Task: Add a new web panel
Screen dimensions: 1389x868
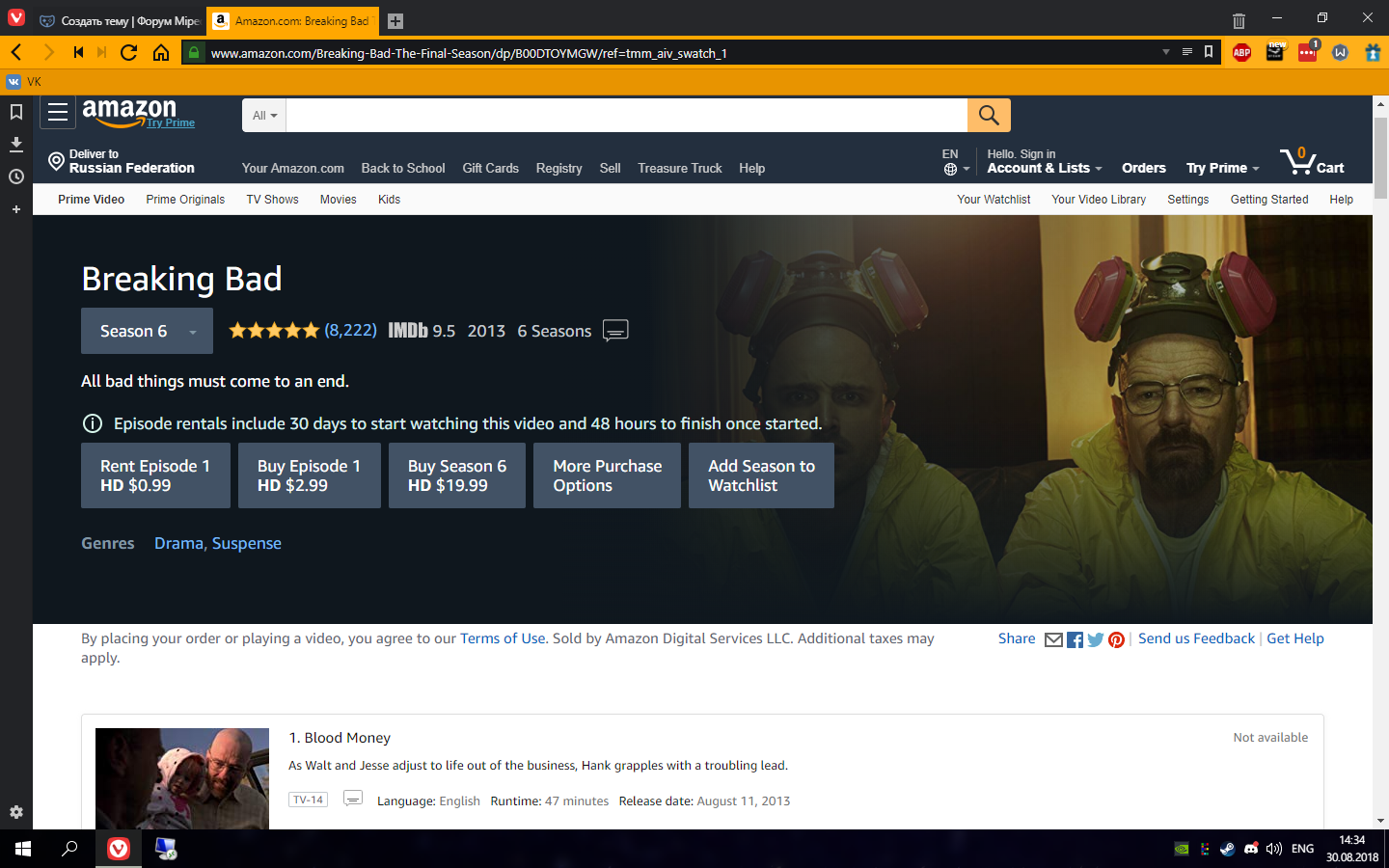Action: [x=16, y=209]
